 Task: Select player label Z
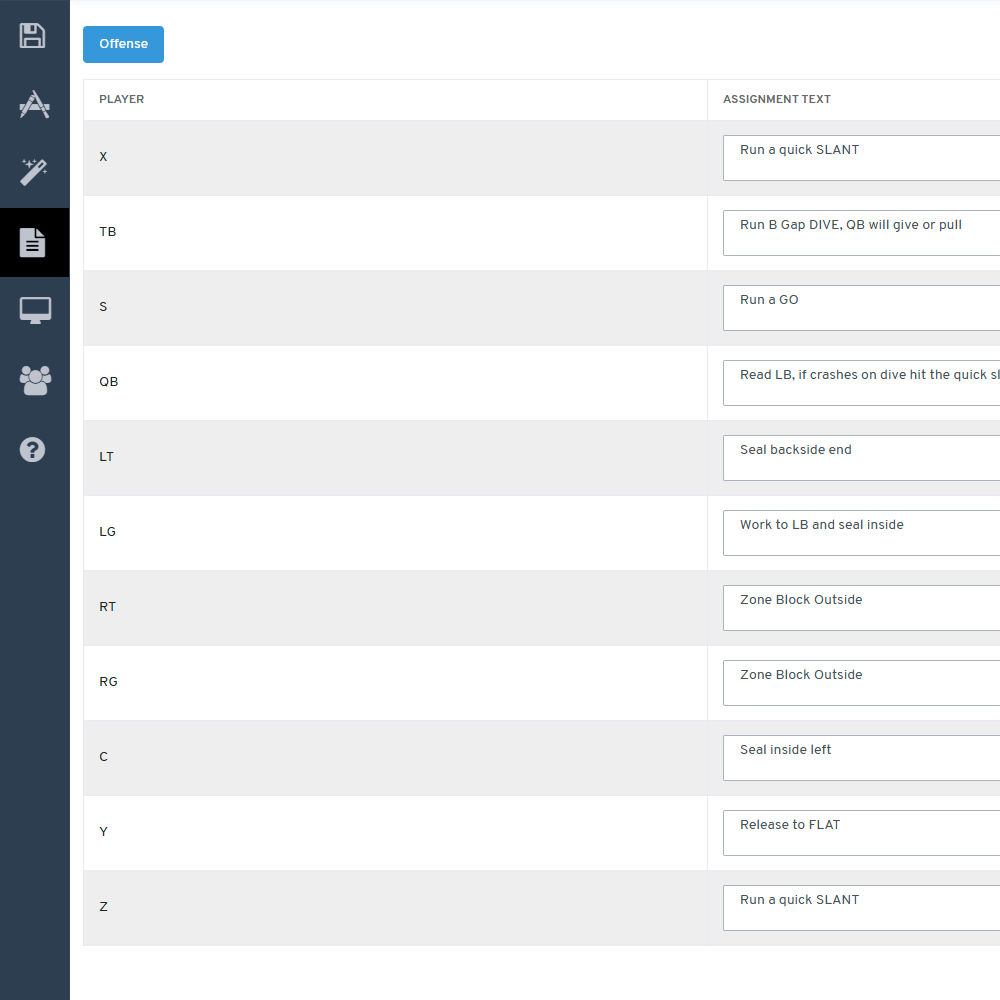coord(103,906)
